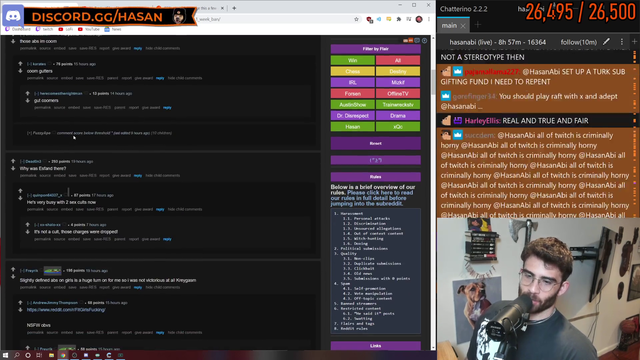Filter by the 'AustinShow' flair
This screenshot has height=360, width=640.
point(353,104)
